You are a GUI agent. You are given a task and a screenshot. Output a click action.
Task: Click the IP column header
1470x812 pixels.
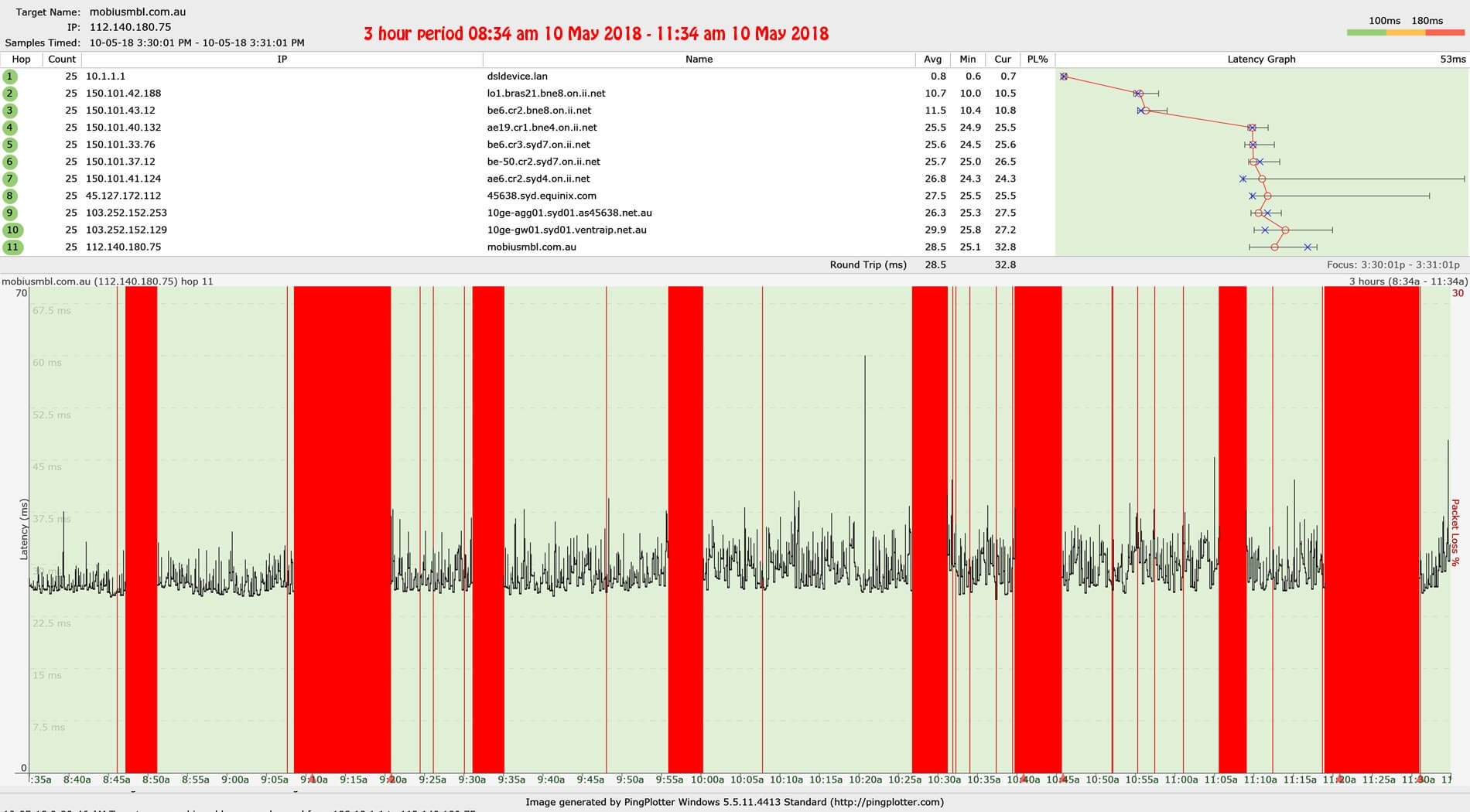point(282,60)
